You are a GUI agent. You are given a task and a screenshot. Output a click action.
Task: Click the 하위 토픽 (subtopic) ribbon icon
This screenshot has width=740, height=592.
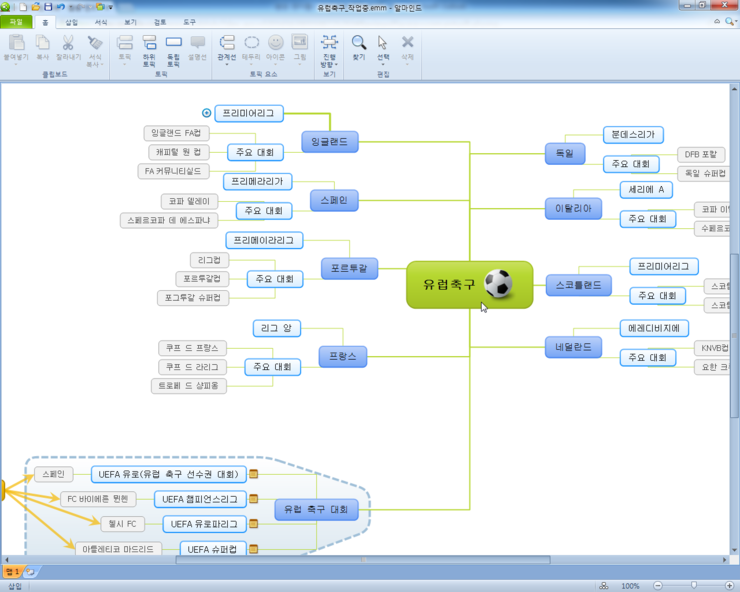[x=149, y=46]
